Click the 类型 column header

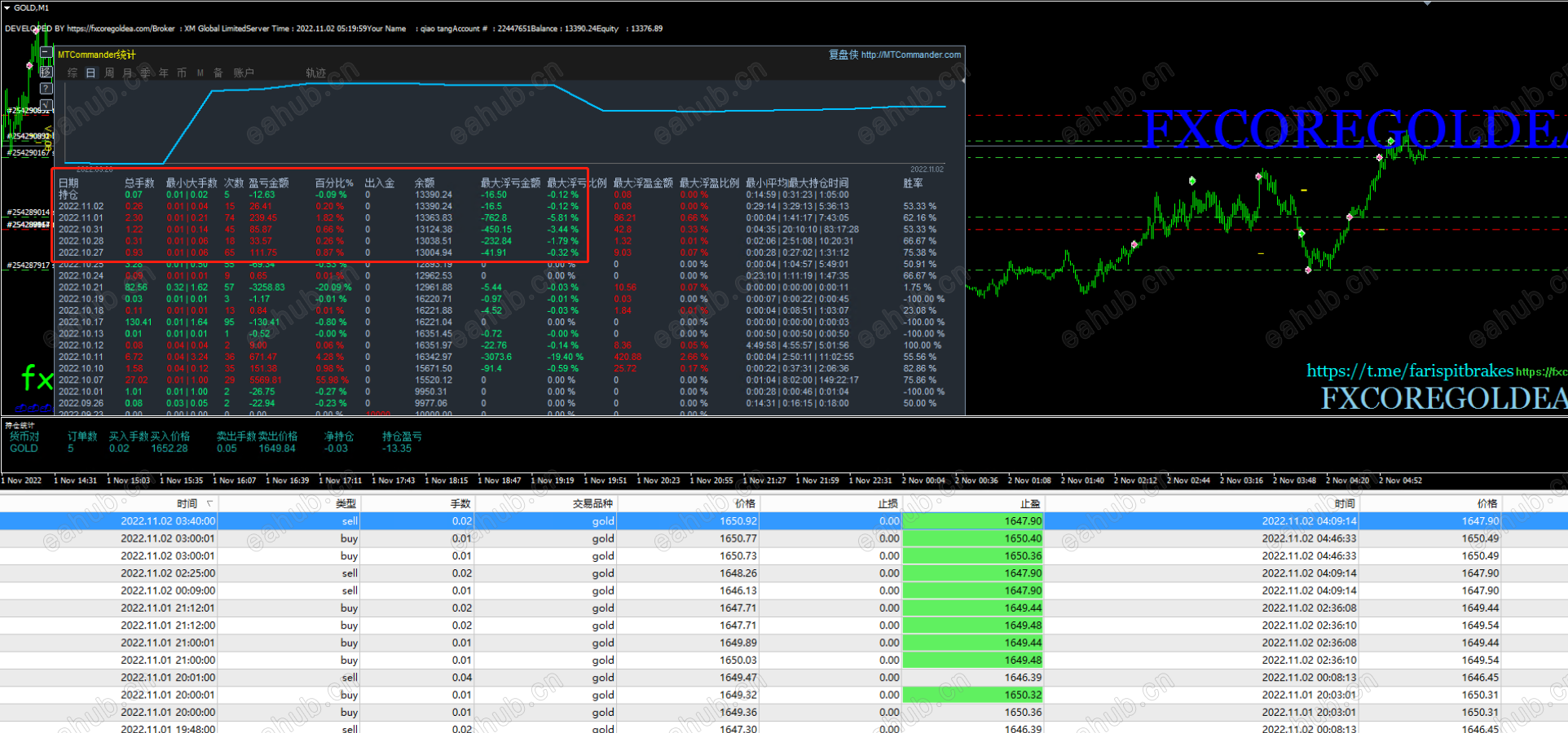click(x=346, y=503)
